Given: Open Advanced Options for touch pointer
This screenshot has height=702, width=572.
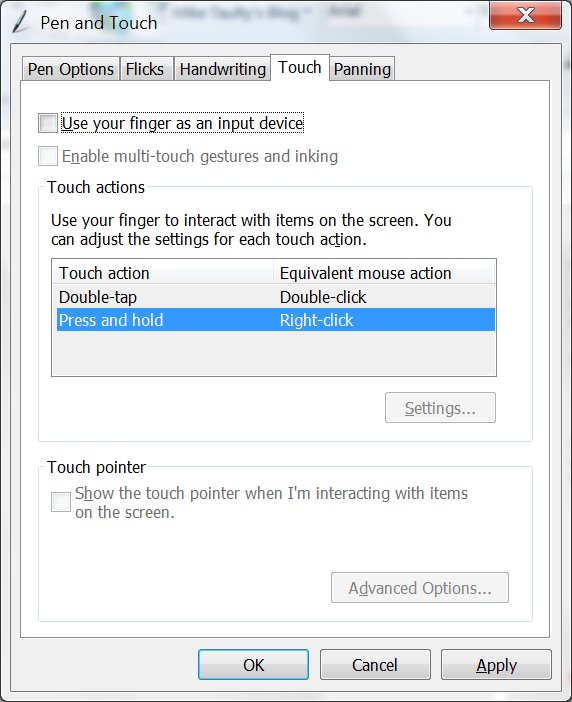Looking at the screenshot, I should [420, 588].
